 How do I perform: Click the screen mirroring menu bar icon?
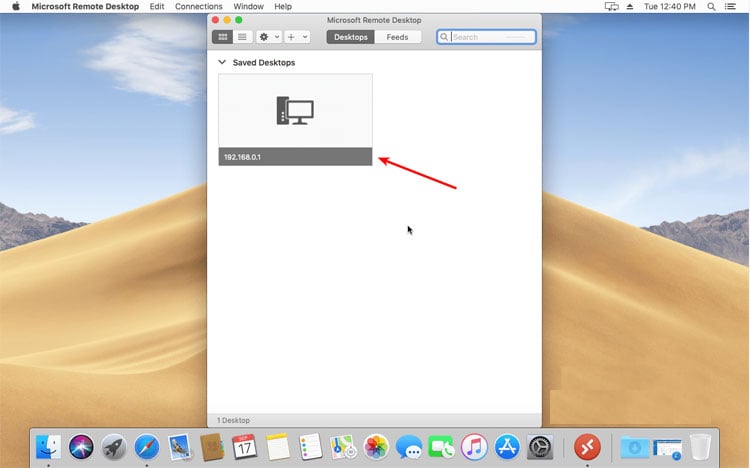(x=611, y=6)
